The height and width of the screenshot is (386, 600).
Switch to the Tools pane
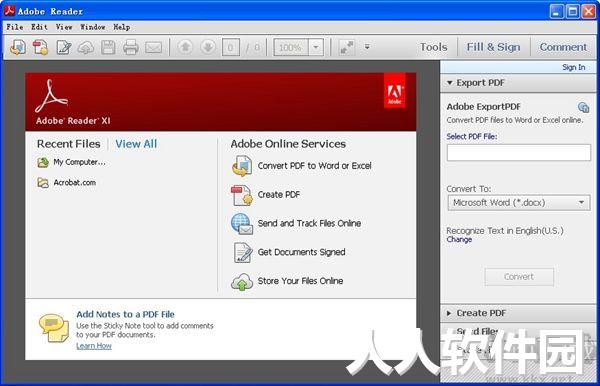[433, 47]
